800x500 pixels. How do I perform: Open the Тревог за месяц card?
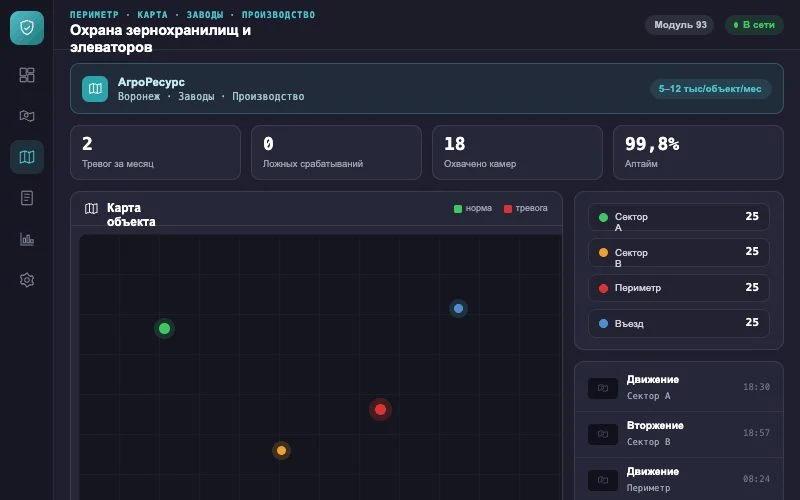pyautogui.click(x=155, y=152)
